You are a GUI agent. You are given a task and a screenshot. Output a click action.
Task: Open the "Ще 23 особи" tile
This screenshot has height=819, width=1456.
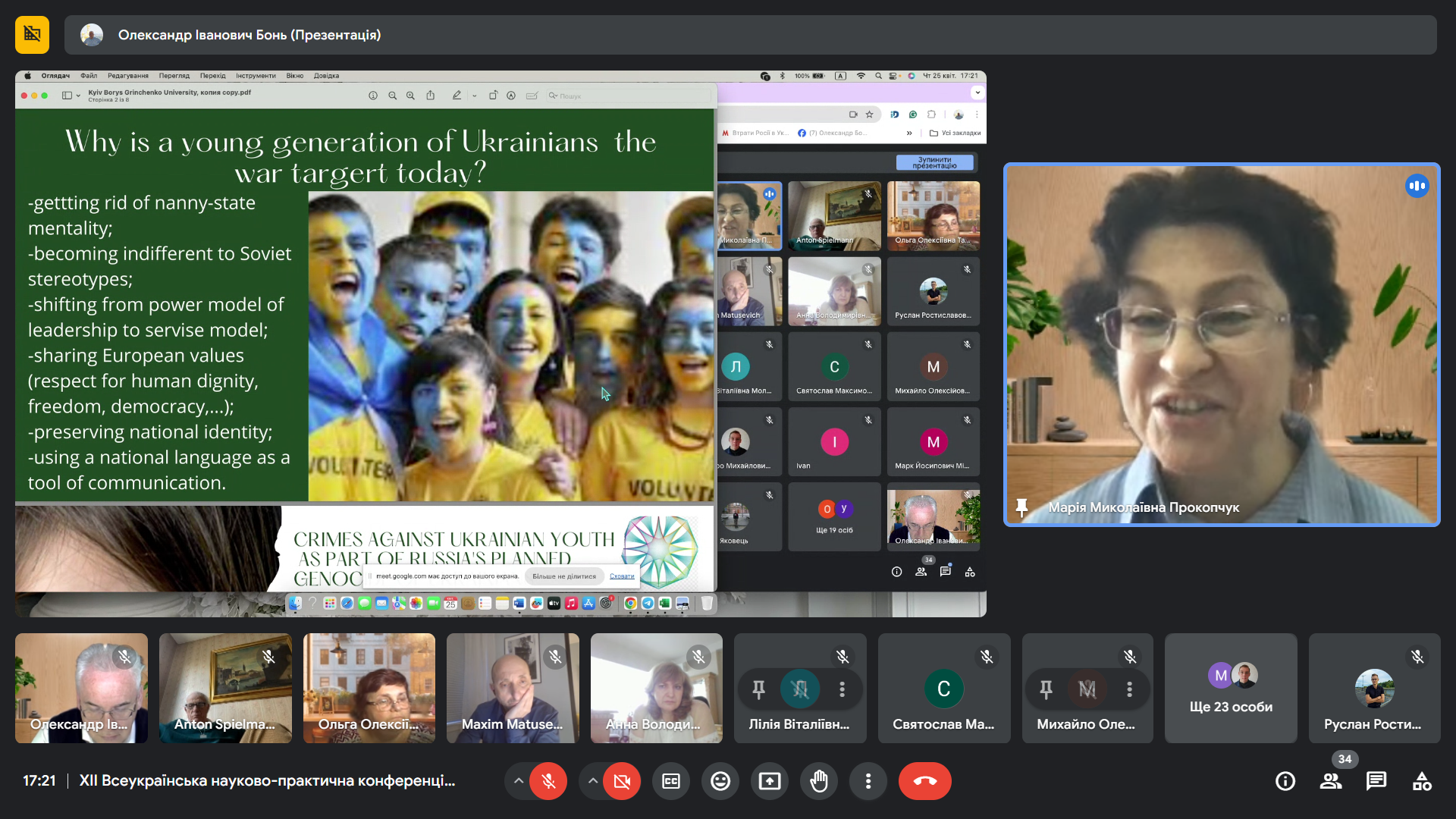[1230, 689]
